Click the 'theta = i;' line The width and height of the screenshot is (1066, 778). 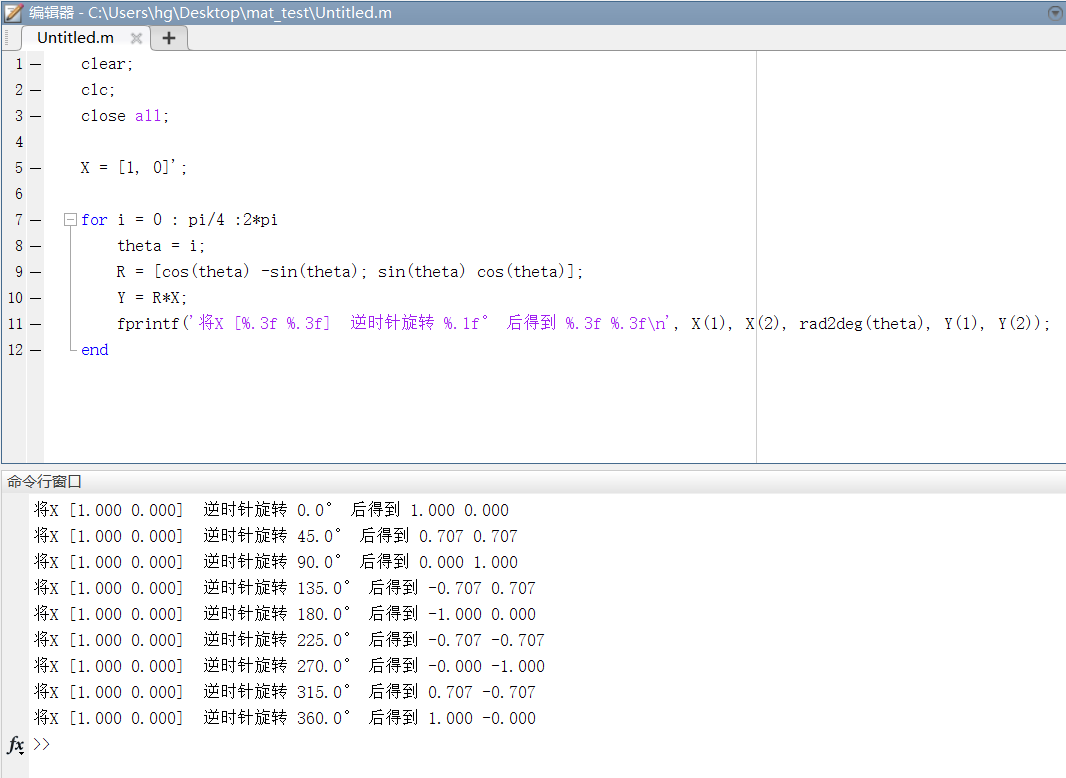pyautogui.click(x=160, y=246)
